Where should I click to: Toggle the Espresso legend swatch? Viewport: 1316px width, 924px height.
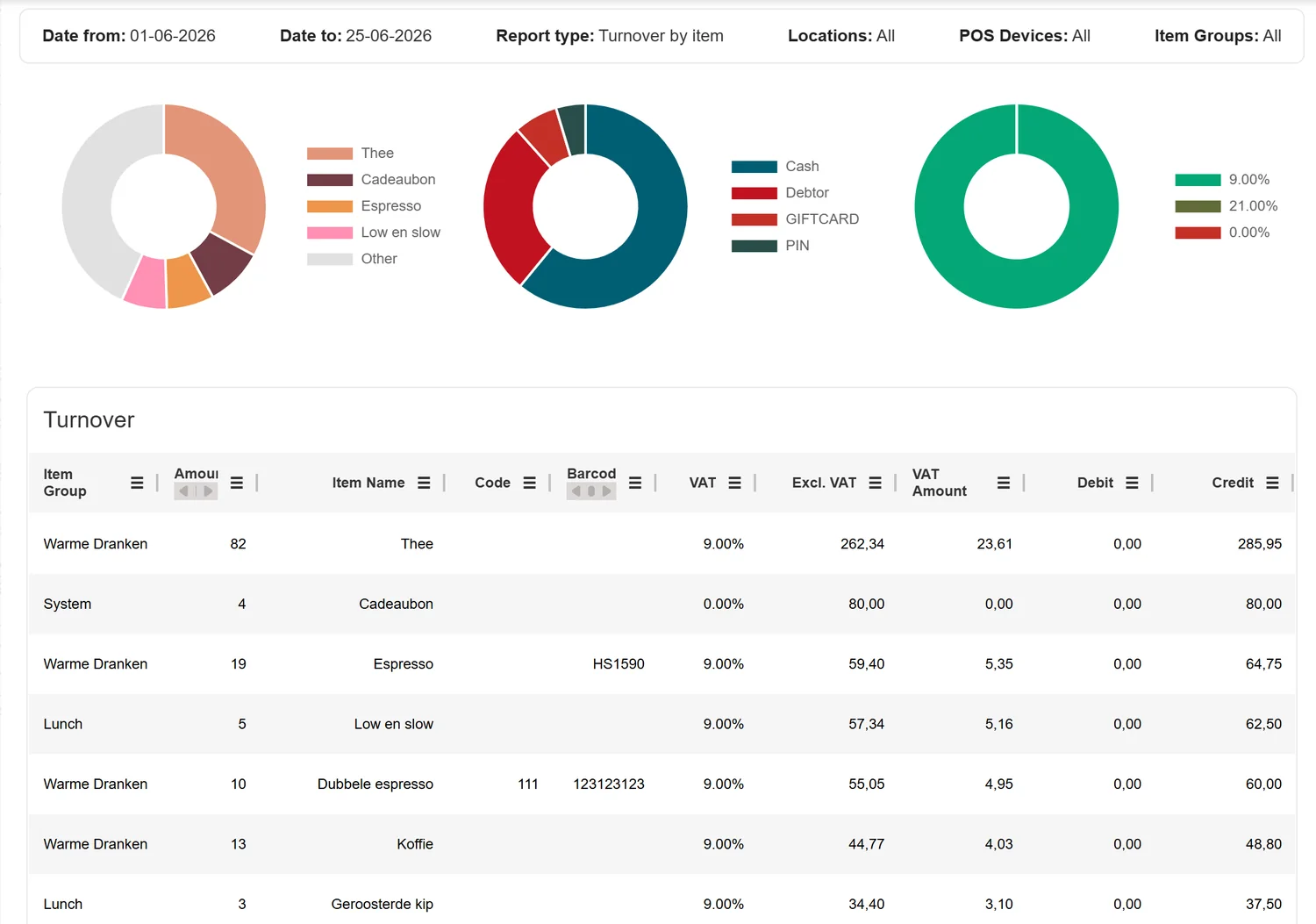(329, 206)
